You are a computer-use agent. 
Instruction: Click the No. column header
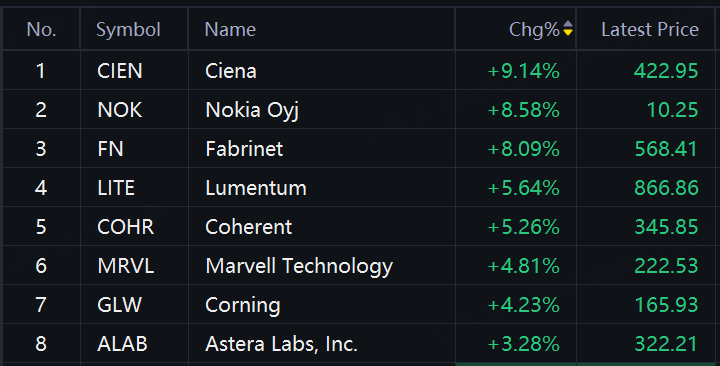pos(41,30)
